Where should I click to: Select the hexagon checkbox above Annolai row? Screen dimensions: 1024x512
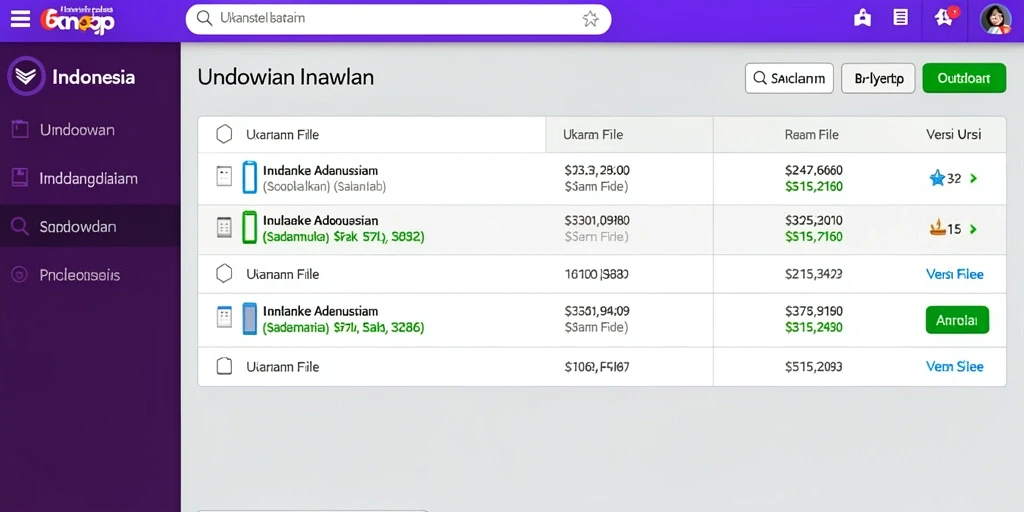(224, 274)
